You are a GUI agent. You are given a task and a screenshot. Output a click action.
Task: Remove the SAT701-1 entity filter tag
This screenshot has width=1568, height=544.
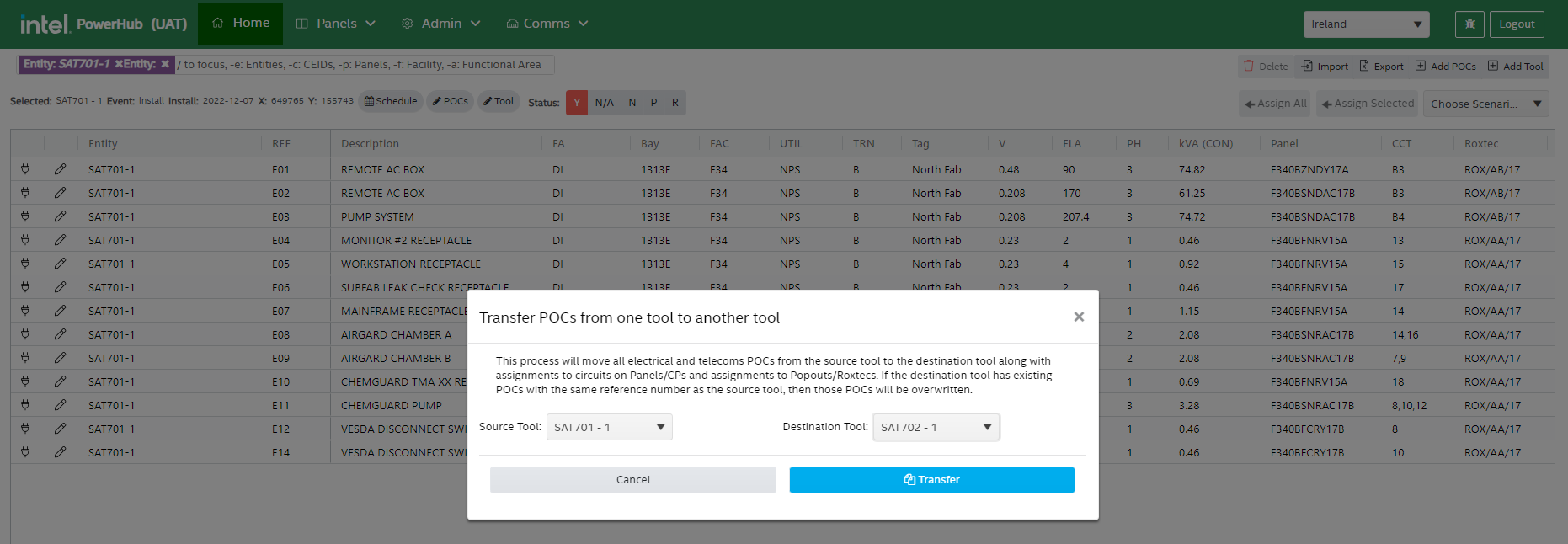pos(119,65)
